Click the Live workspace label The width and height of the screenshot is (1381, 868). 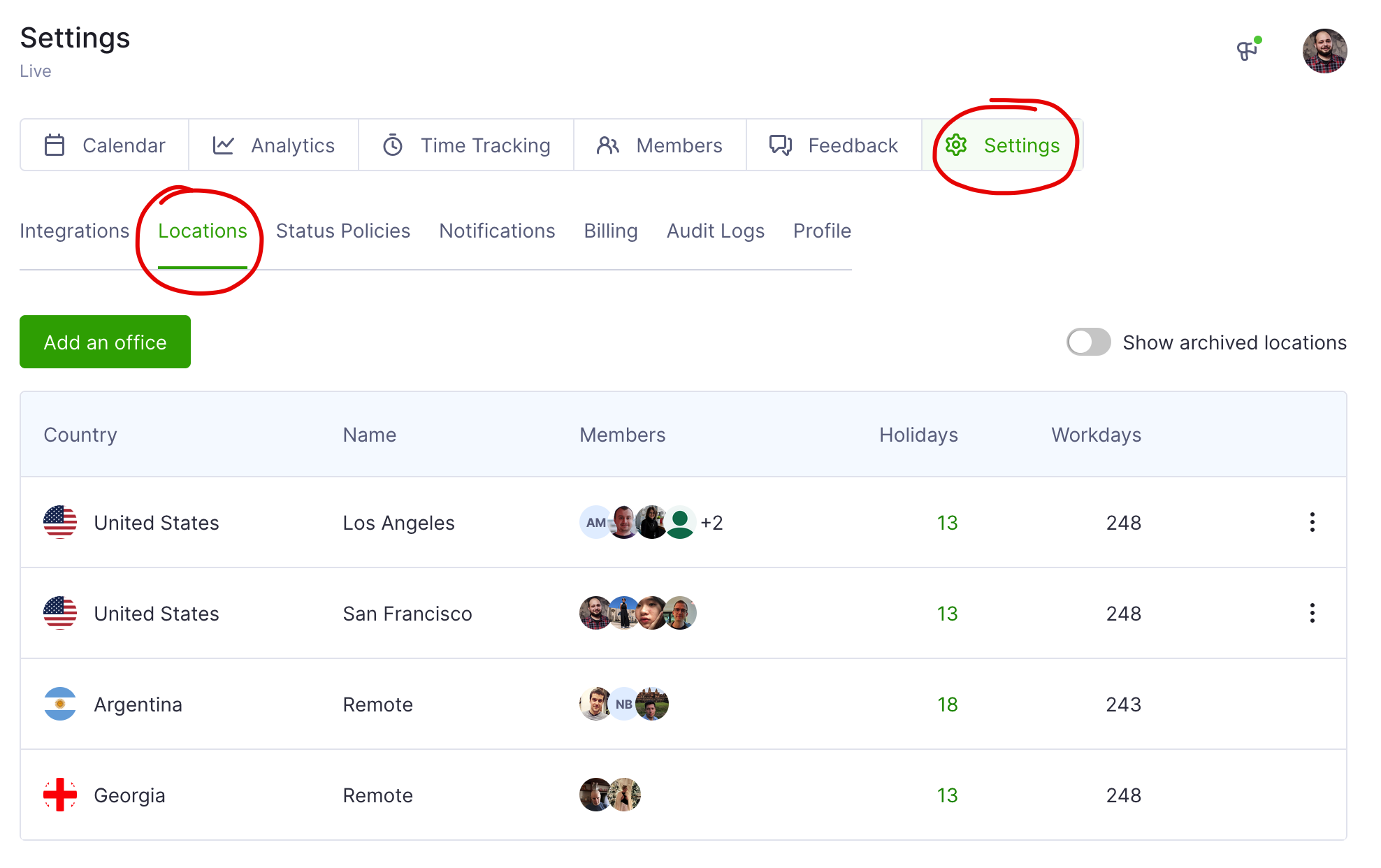coord(35,71)
